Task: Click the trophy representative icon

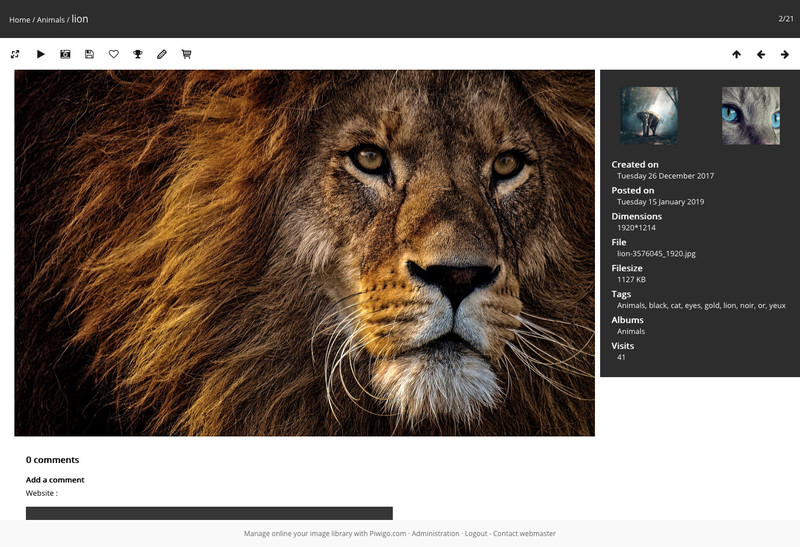Action: [138, 54]
